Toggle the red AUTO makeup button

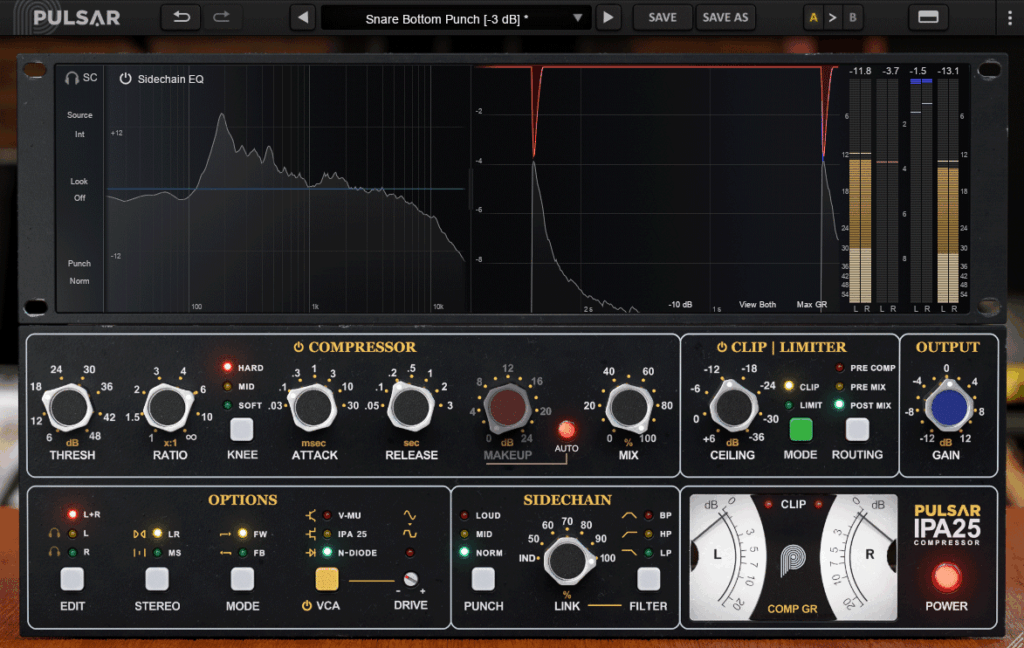[567, 429]
